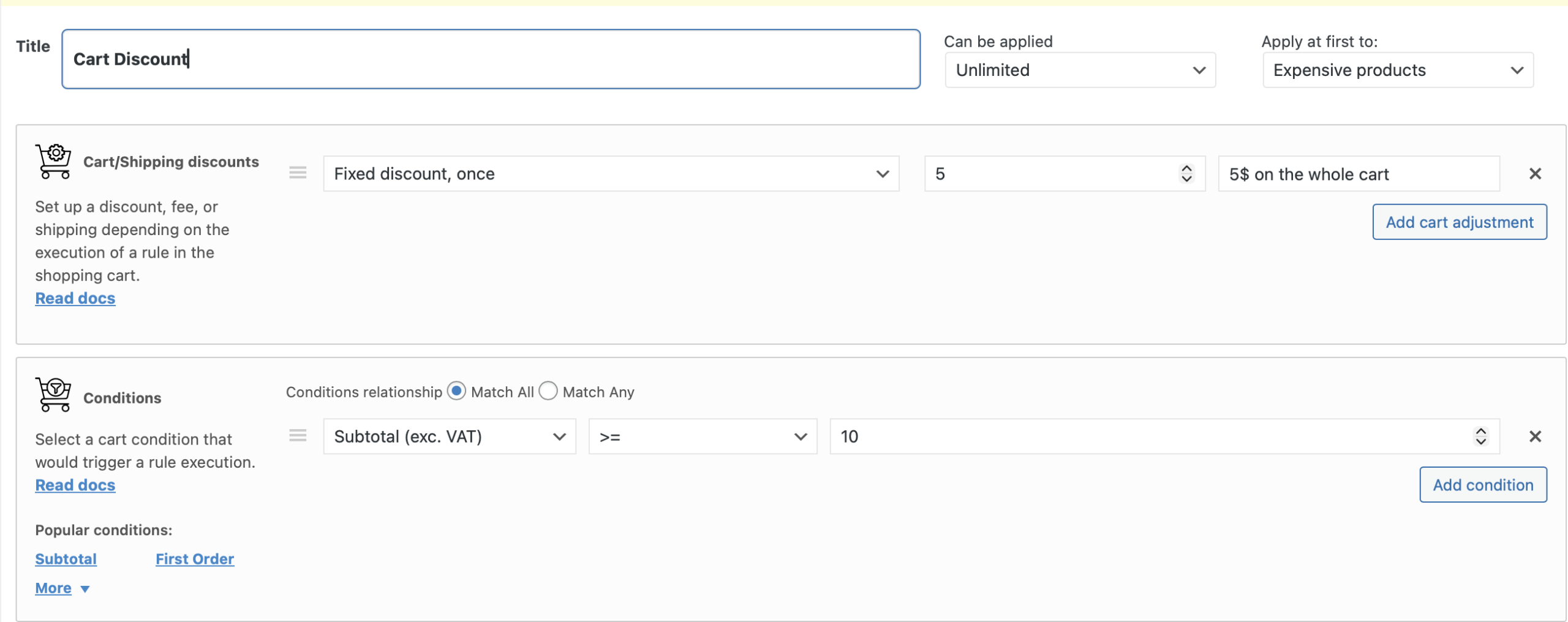
Task: Open the >= comparison operator dropdown
Action: [x=702, y=437]
